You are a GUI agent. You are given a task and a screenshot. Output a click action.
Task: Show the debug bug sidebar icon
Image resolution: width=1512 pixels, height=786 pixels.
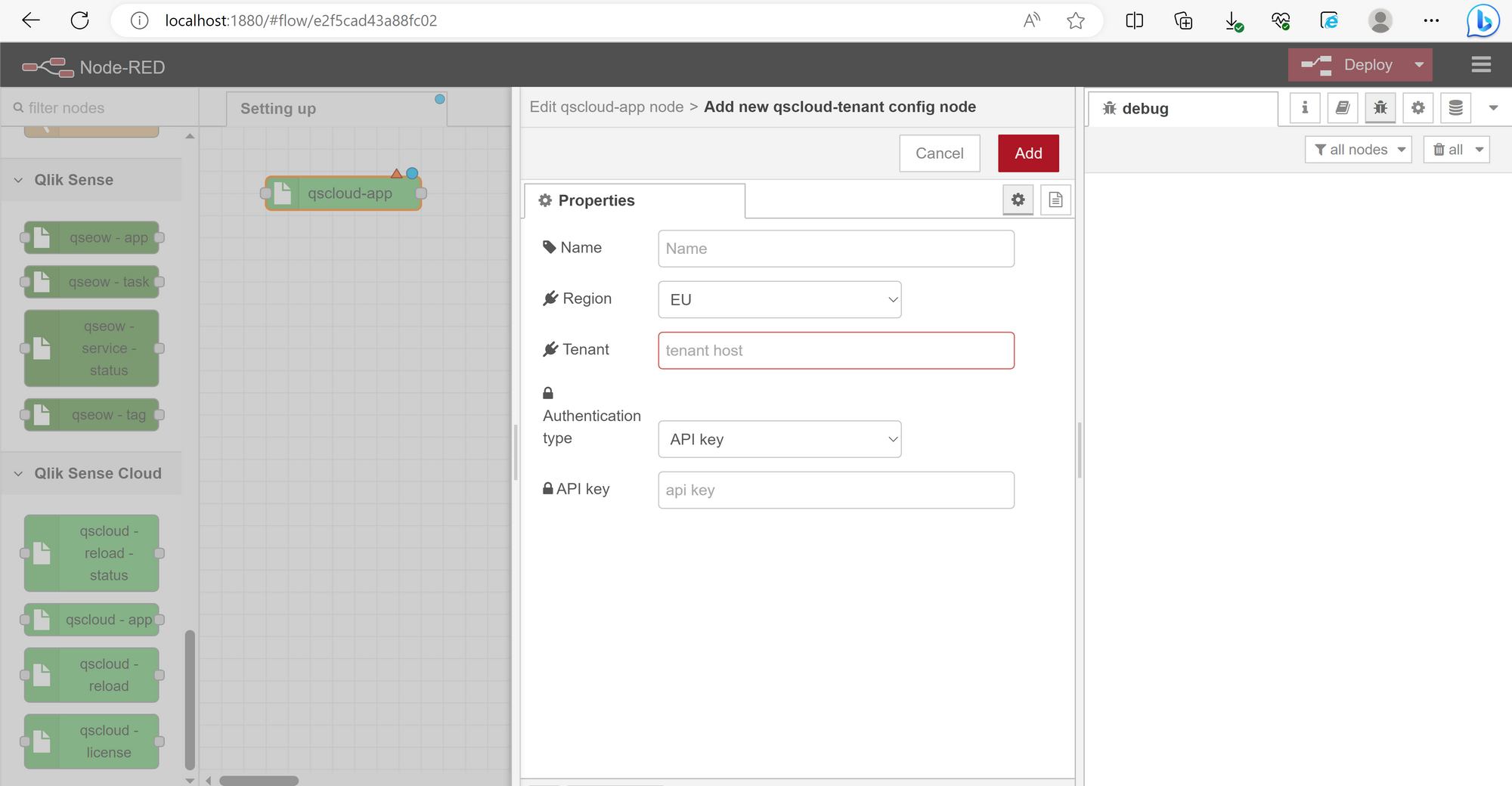(x=1380, y=108)
